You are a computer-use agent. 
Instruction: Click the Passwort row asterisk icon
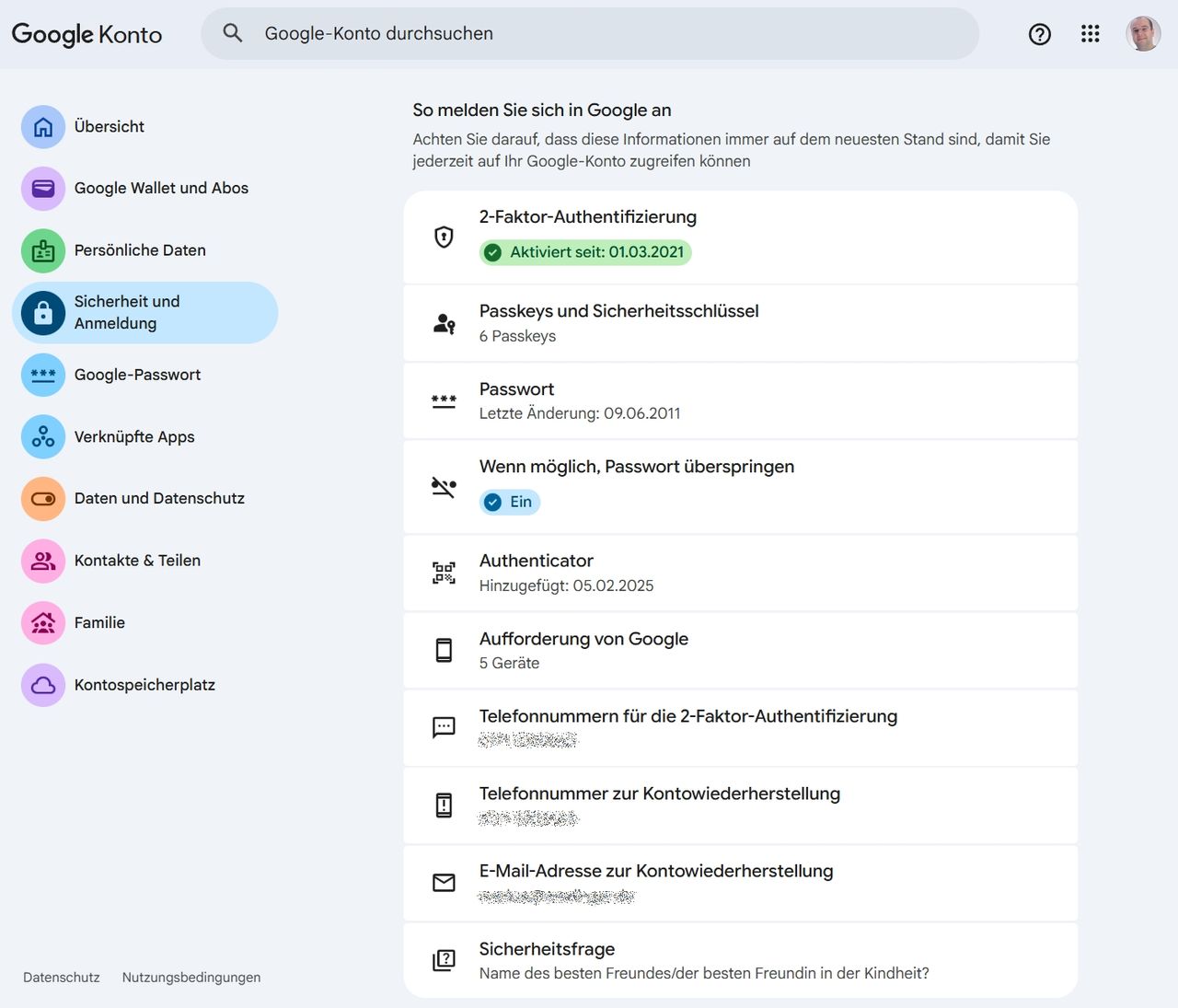coord(444,401)
